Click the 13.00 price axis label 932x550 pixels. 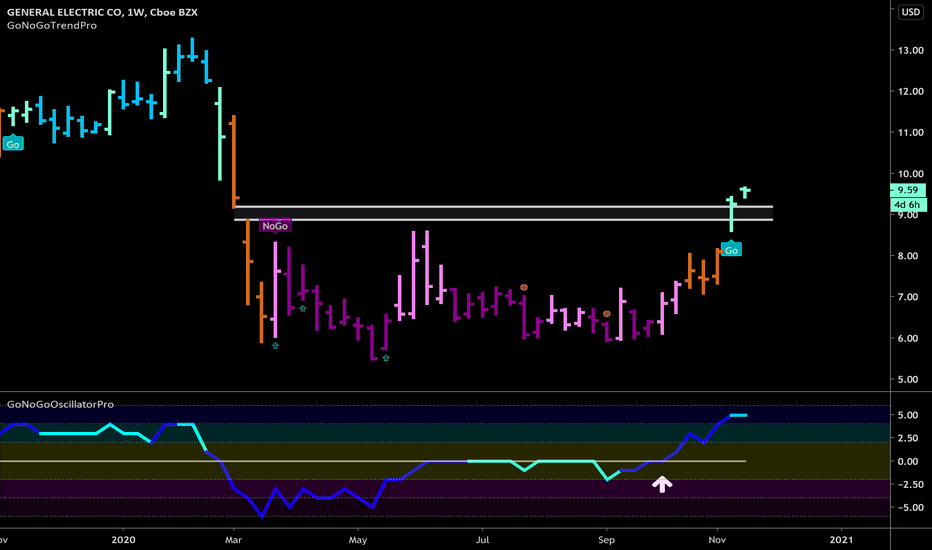(911, 51)
